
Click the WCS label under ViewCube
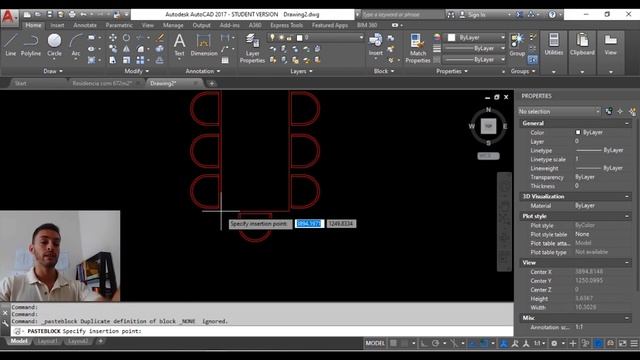488,156
